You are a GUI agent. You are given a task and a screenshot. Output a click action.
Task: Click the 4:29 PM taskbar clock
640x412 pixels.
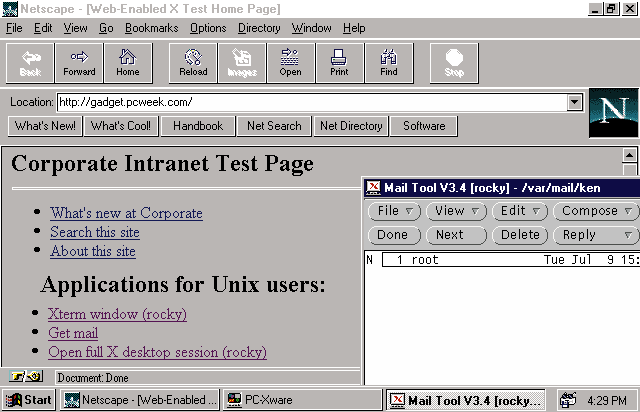tap(607, 401)
